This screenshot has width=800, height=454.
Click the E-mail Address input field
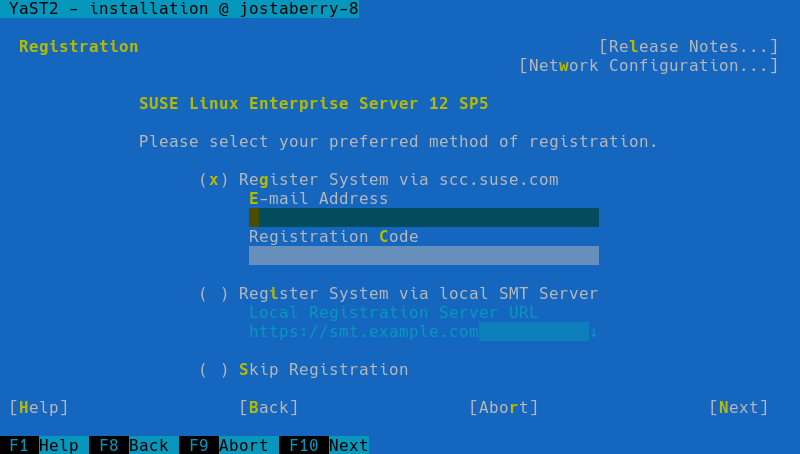click(x=423, y=218)
